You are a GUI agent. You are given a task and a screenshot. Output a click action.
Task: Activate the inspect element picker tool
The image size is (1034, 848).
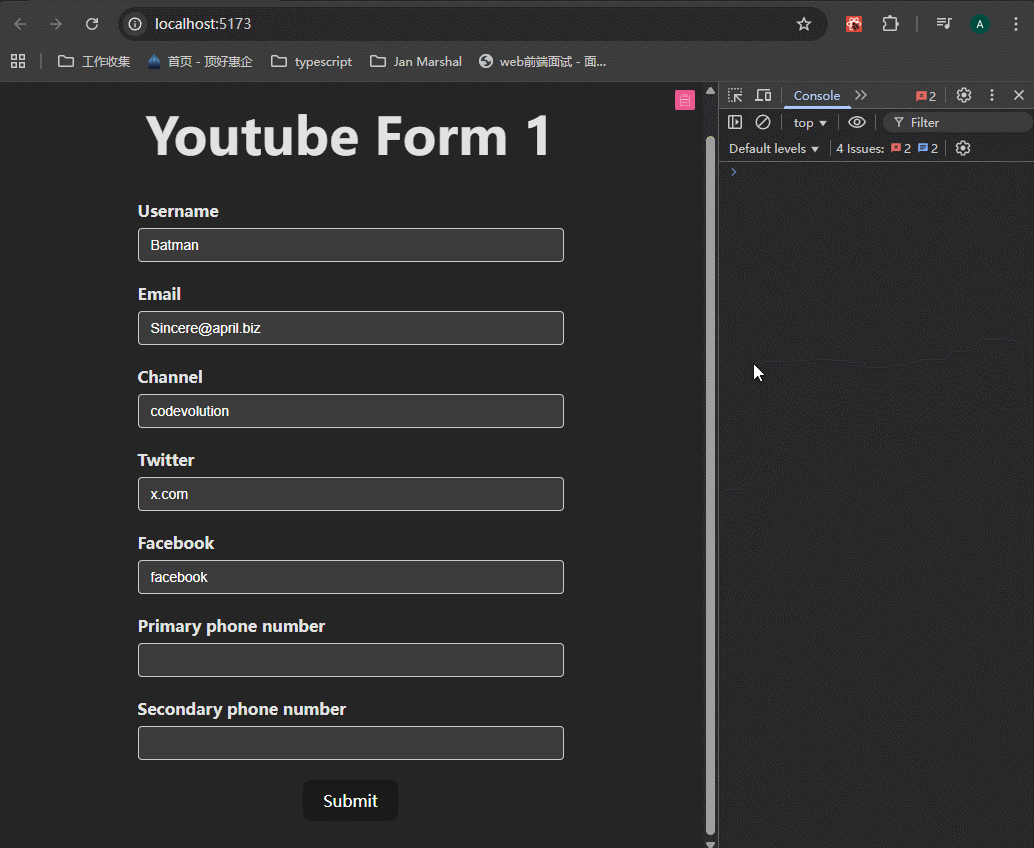coord(735,95)
